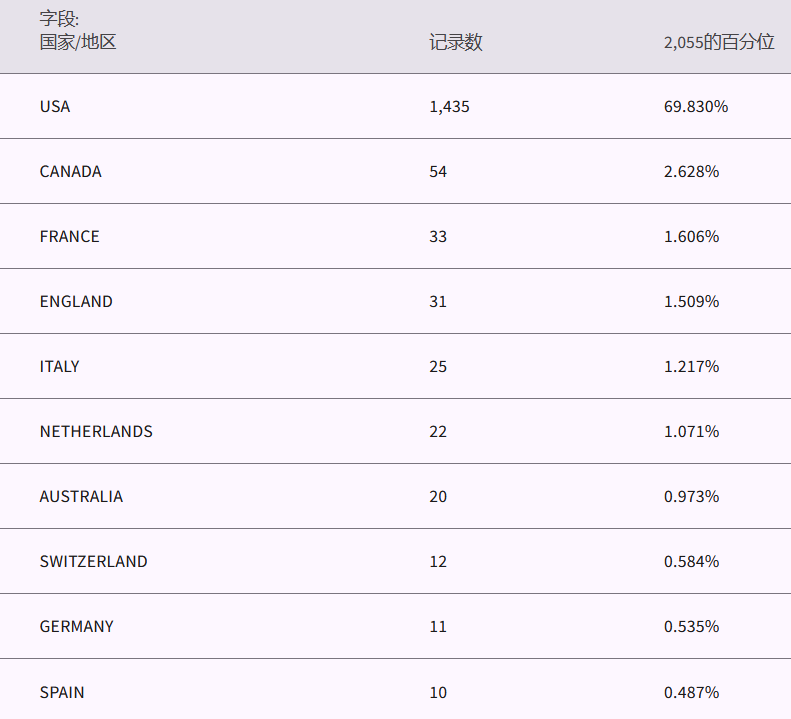The width and height of the screenshot is (791, 719).
Task: Select the CANADA country entry
Action: pos(70,171)
